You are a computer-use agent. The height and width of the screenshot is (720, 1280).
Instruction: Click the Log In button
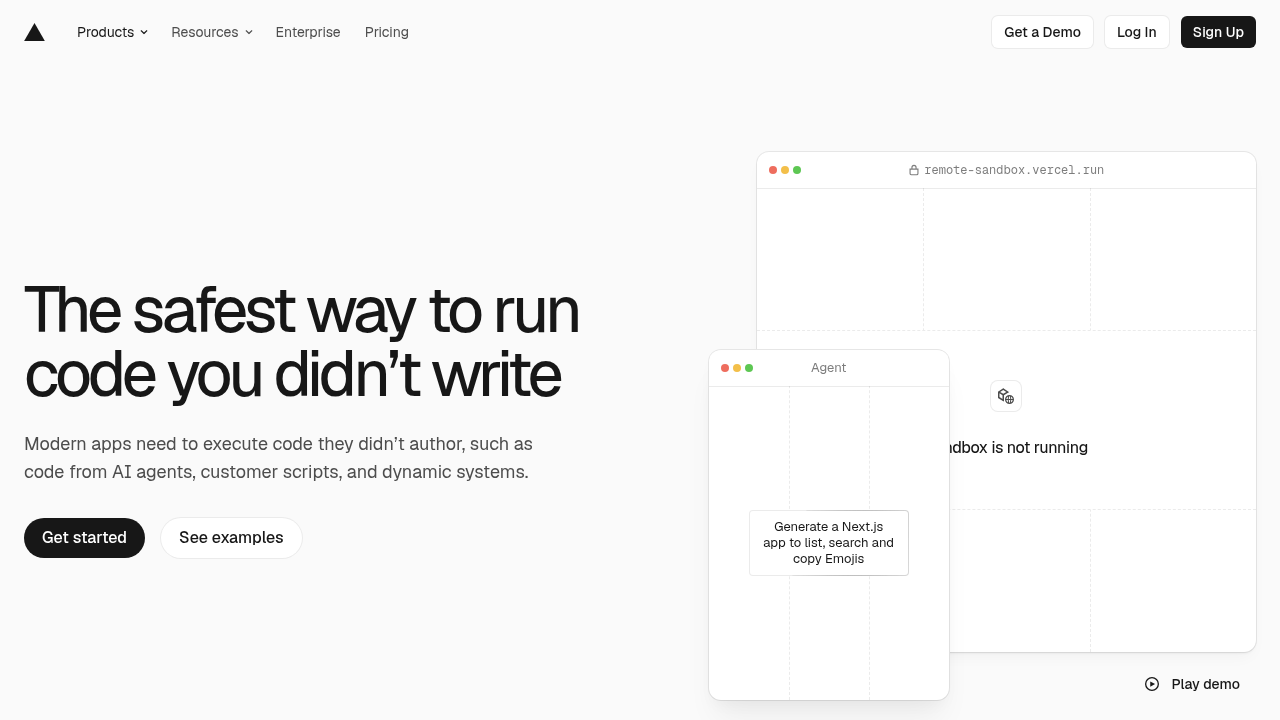tap(1136, 32)
